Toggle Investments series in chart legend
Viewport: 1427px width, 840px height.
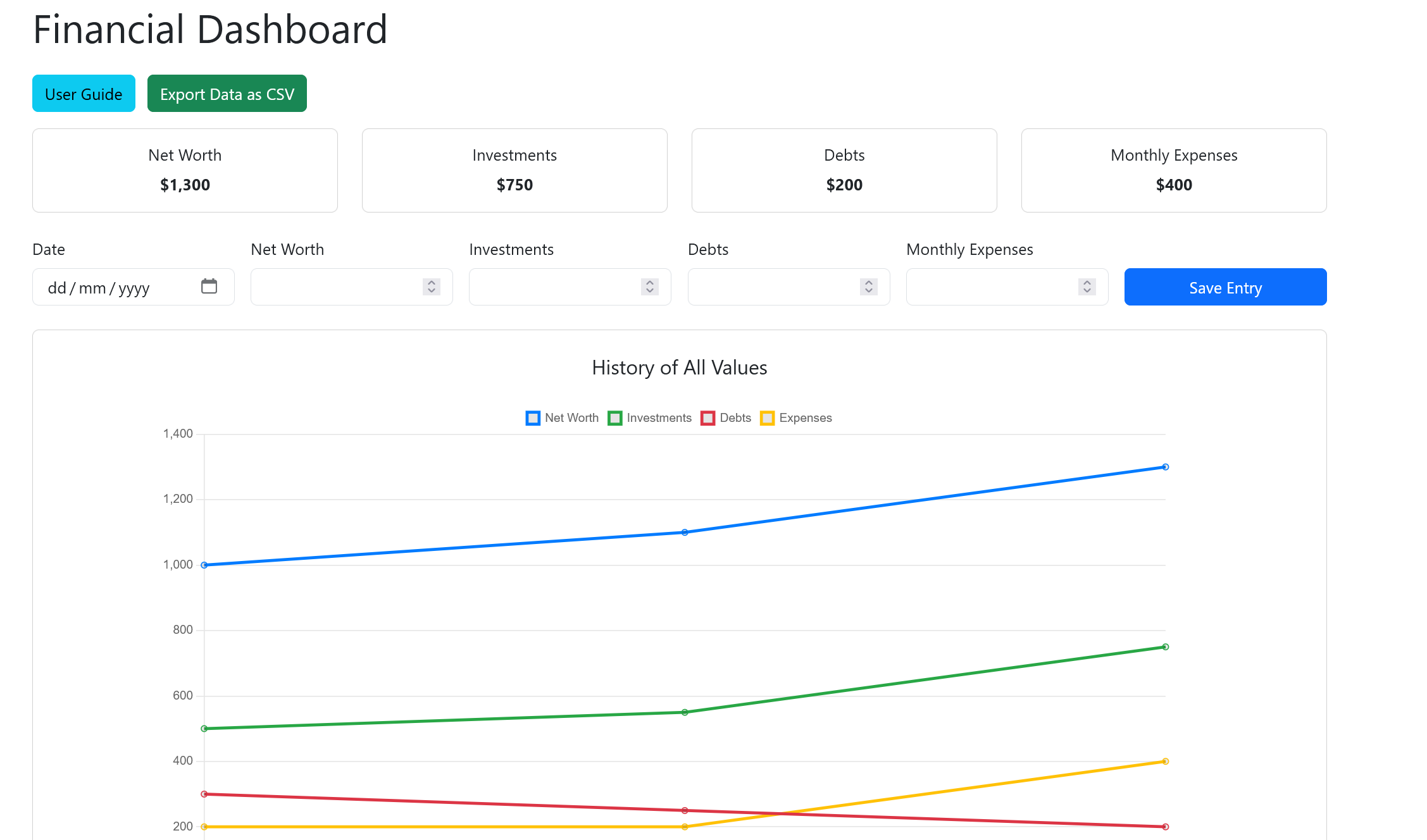tap(649, 418)
